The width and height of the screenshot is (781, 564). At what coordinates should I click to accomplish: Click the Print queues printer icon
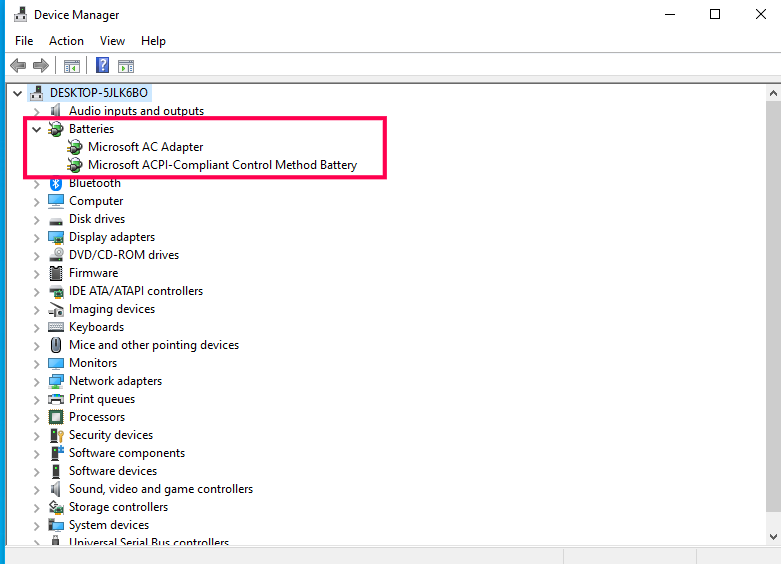[x=56, y=399]
